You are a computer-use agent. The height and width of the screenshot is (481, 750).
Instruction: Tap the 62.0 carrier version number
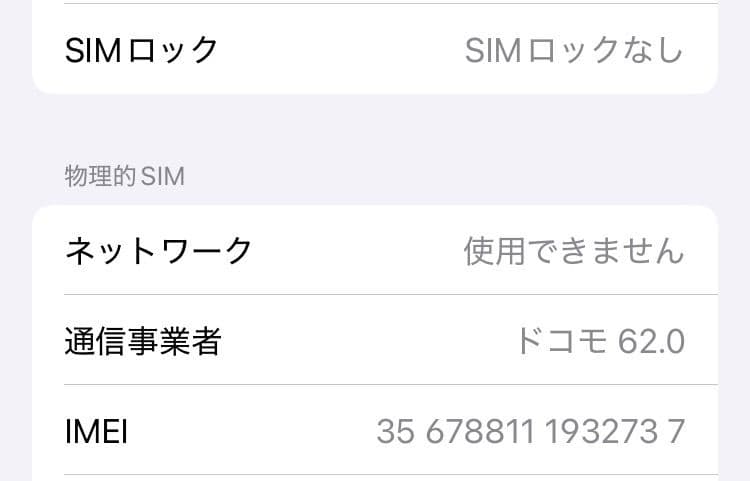coord(651,341)
